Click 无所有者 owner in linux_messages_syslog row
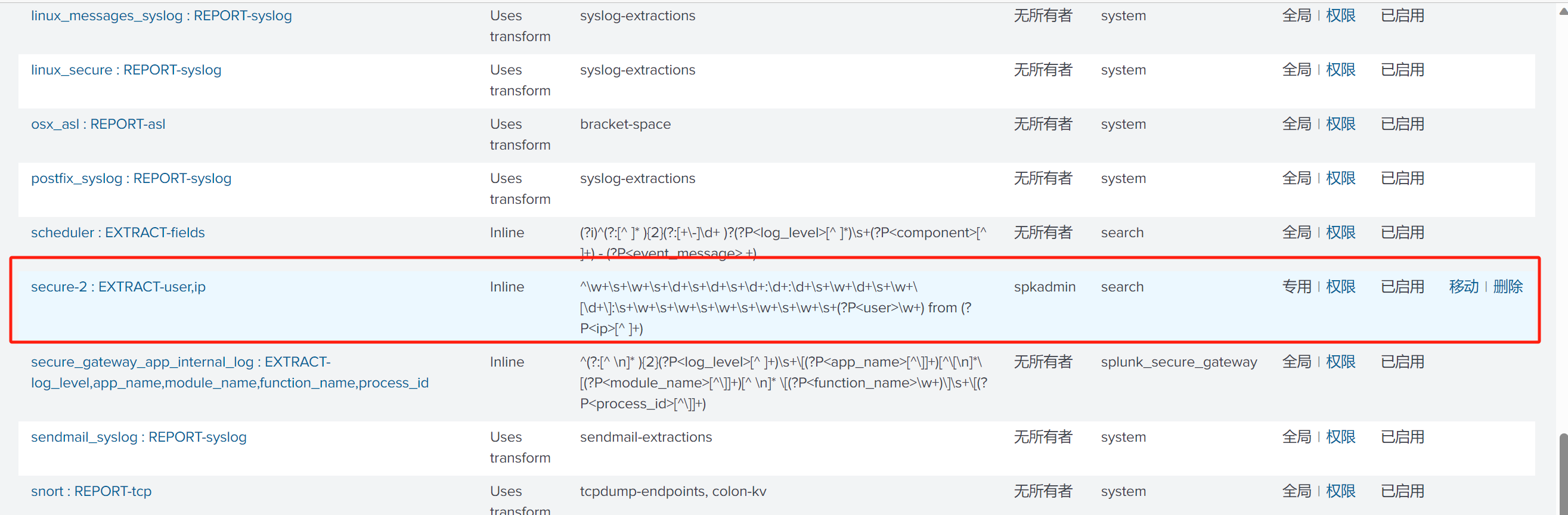Viewport: 1568px width, 515px height. [x=1043, y=16]
